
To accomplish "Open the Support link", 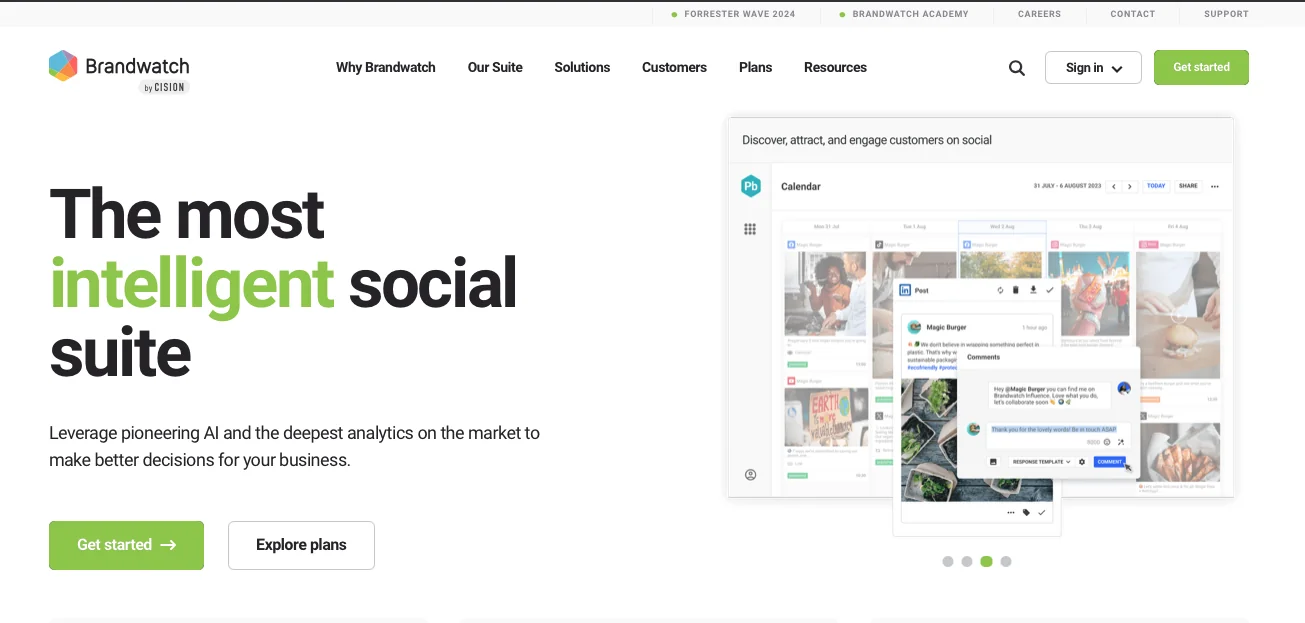I will coord(1226,14).
